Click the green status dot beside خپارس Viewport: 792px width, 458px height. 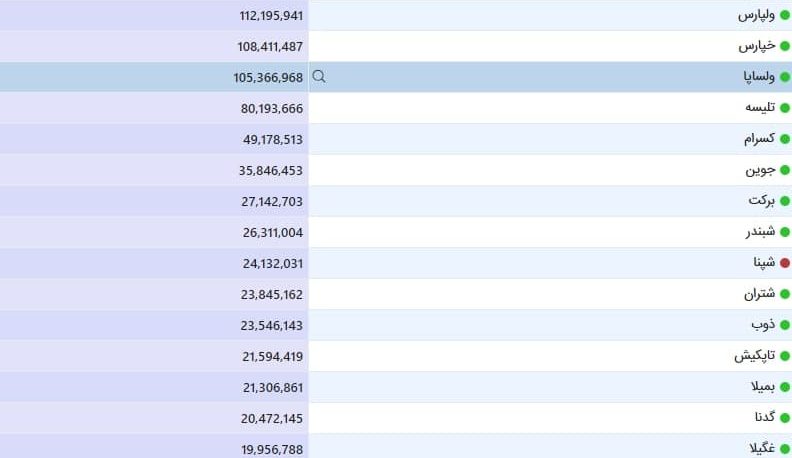point(785,46)
